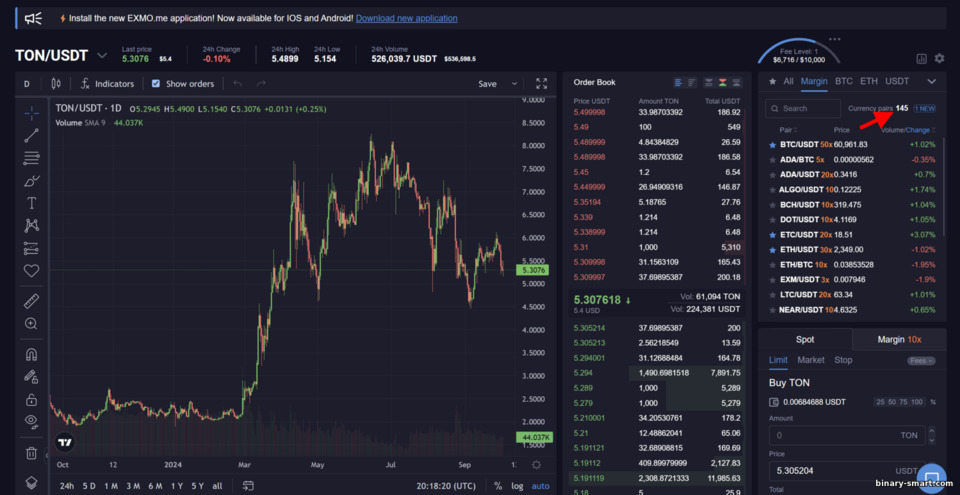This screenshot has height=495, width=960.
Task: Click the Amount stepper arrows
Action: 932,436
